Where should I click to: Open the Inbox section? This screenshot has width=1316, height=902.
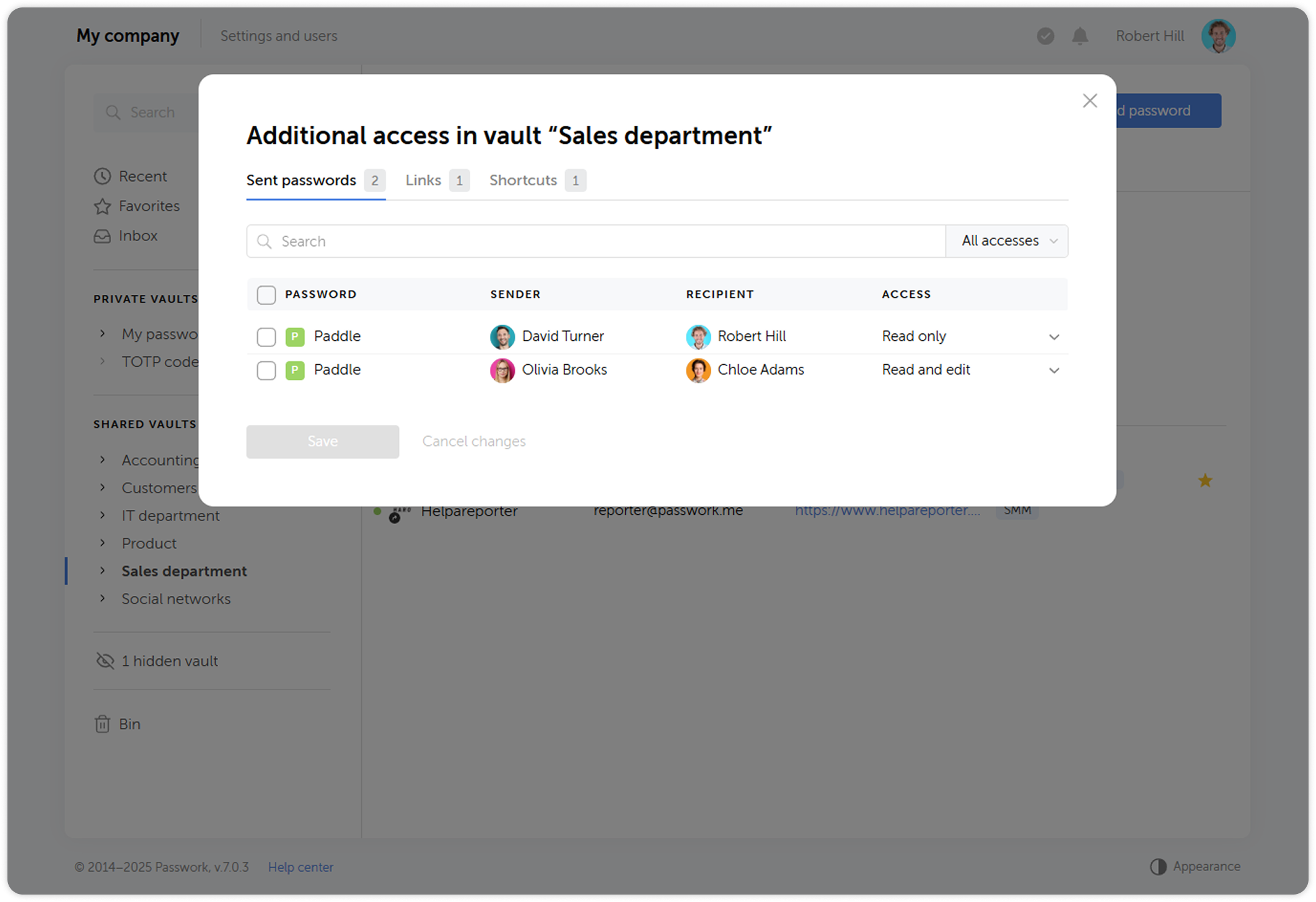[103, 236]
